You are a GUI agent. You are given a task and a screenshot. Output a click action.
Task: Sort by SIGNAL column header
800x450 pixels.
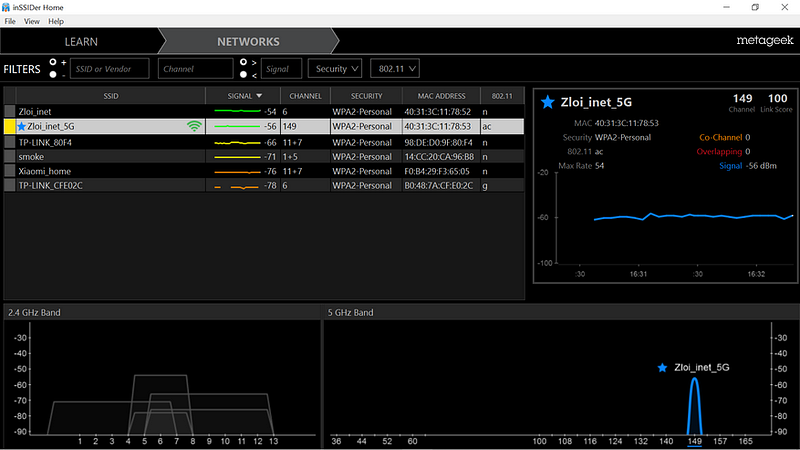243,96
